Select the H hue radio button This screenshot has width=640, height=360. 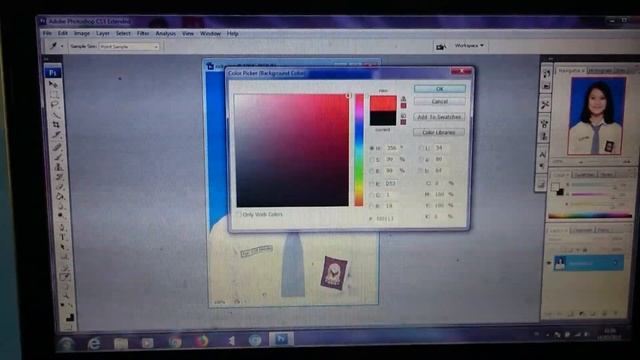(371, 148)
